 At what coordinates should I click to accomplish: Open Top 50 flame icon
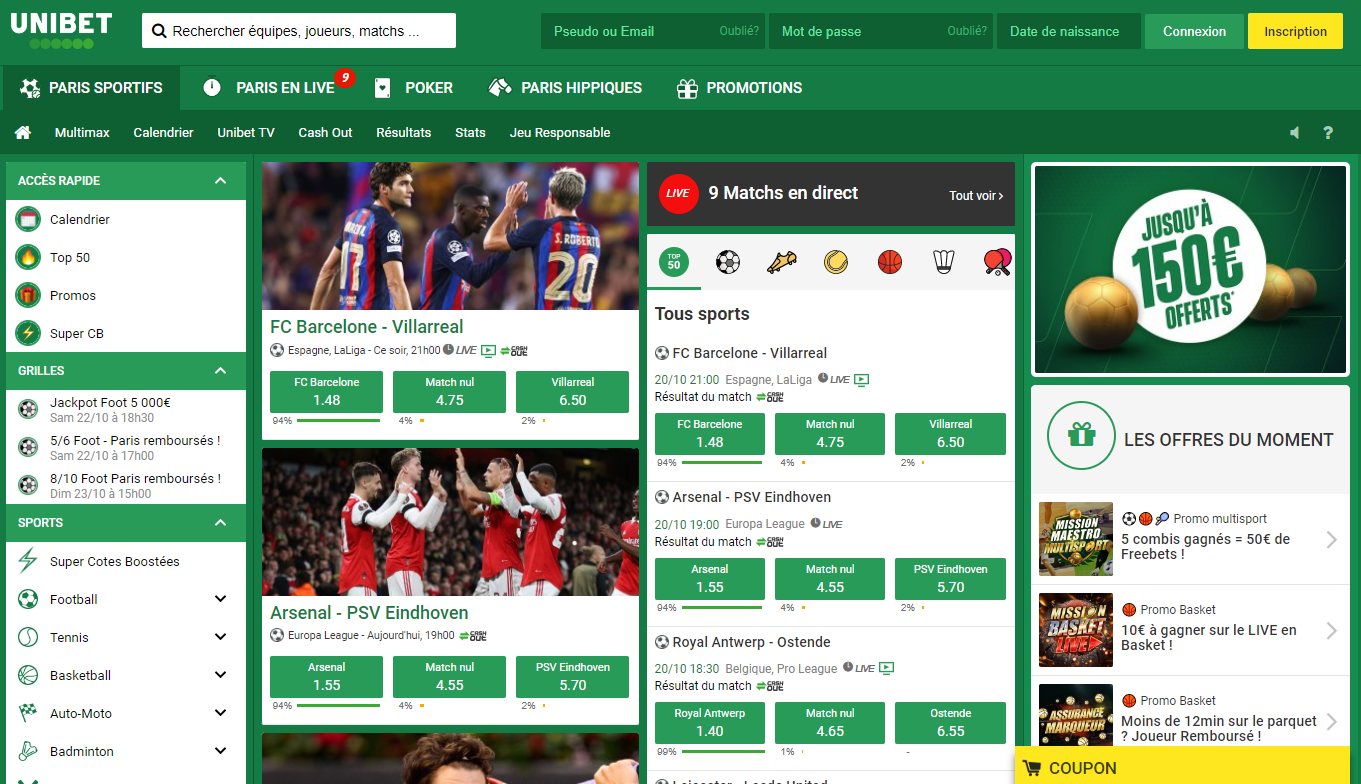coord(29,257)
